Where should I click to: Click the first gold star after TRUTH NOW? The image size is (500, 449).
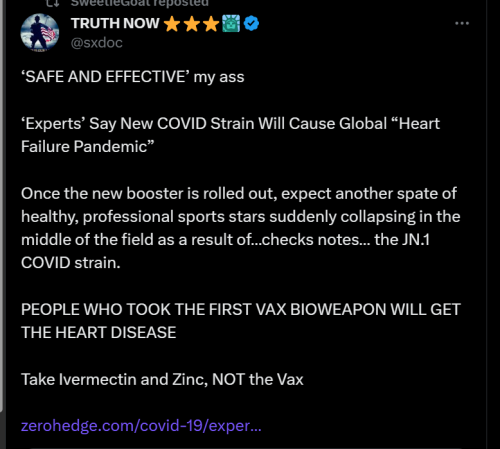tap(172, 24)
